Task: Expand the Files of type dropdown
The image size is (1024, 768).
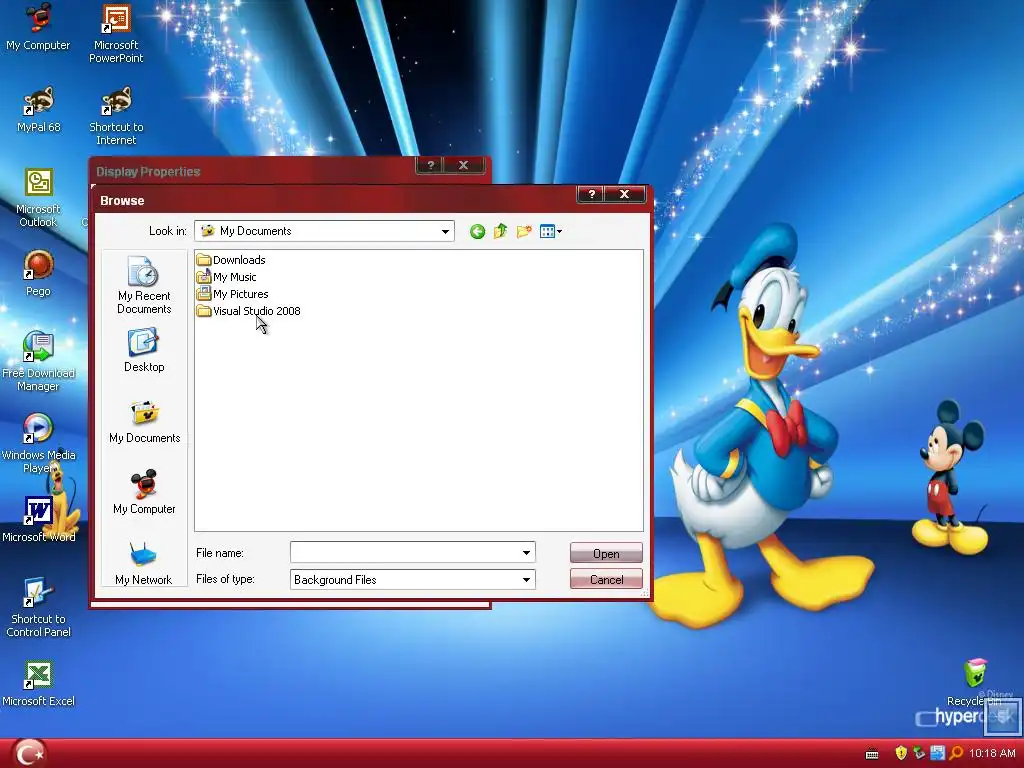Action: [526, 579]
